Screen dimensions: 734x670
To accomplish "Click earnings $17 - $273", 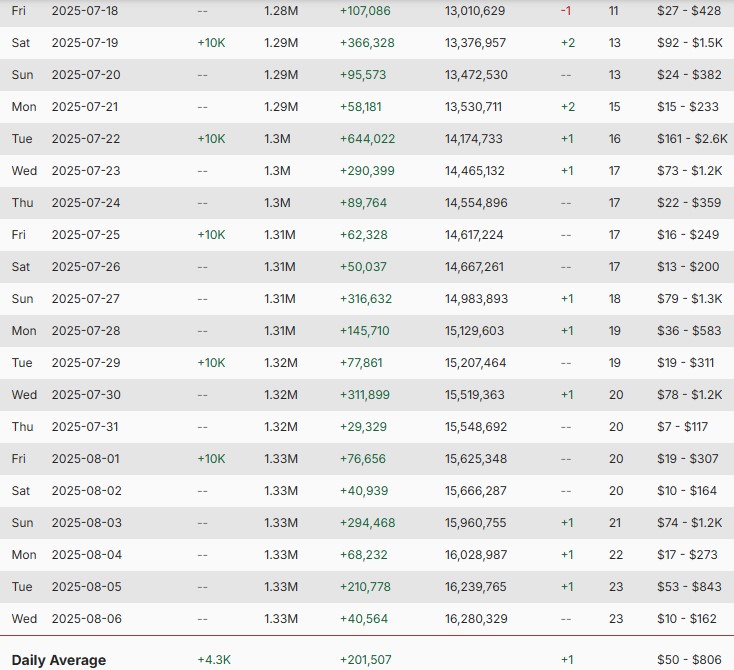I will click(x=687, y=554).
